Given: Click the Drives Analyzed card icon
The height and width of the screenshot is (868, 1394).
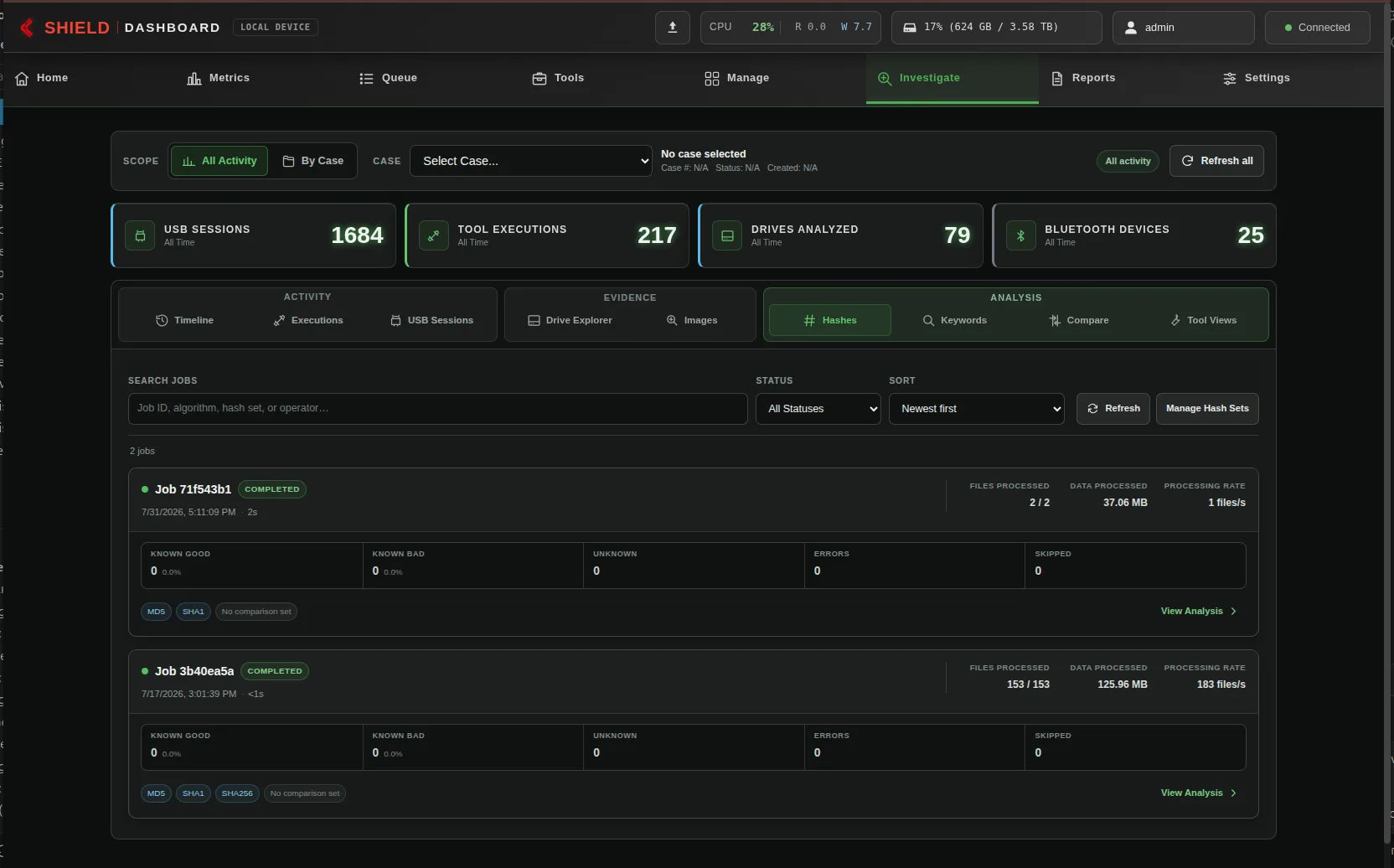Looking at the screenshot, I should pyautogui.click(x=727, y=235).
